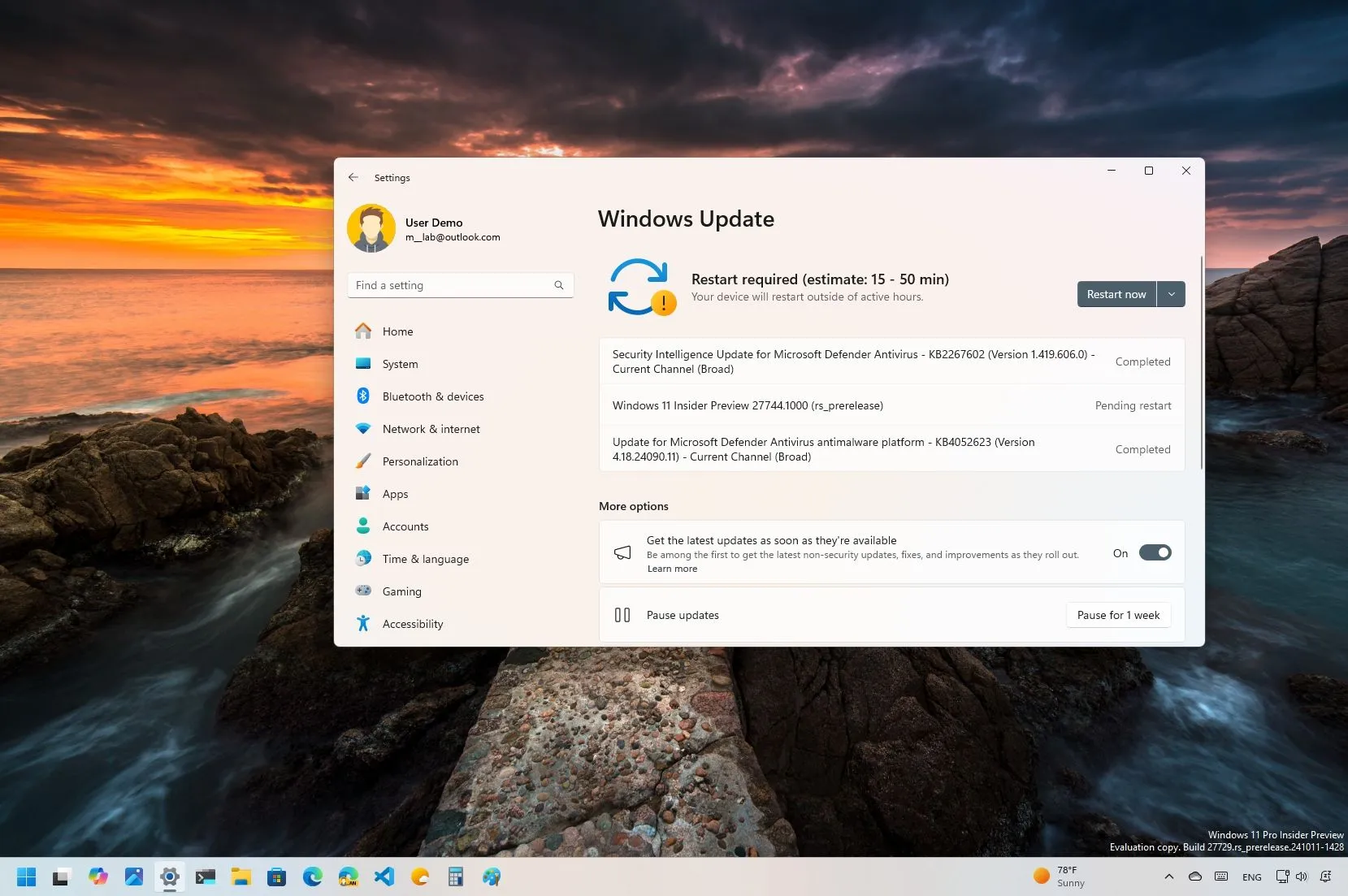
Task: Select Accessibility in the sidebar
Action: tap(462, 624)
